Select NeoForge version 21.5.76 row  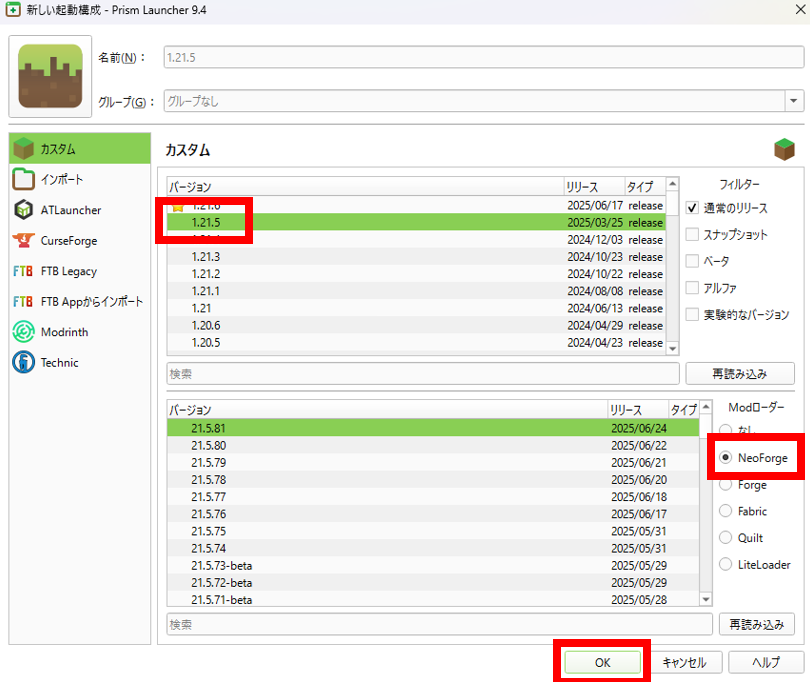coord(433,514)
